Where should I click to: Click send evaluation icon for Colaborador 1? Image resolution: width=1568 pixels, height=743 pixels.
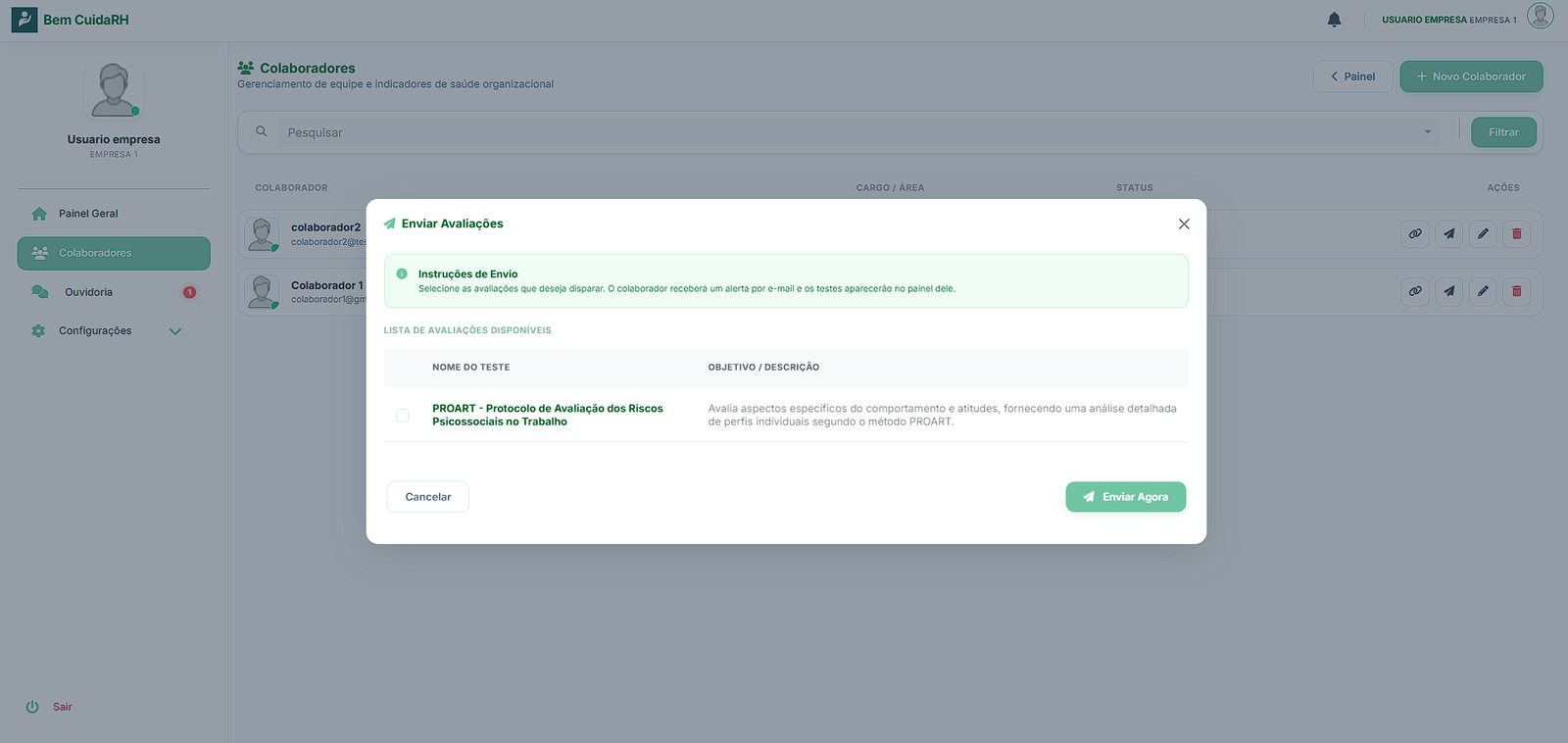click(x=1448, y=291)
